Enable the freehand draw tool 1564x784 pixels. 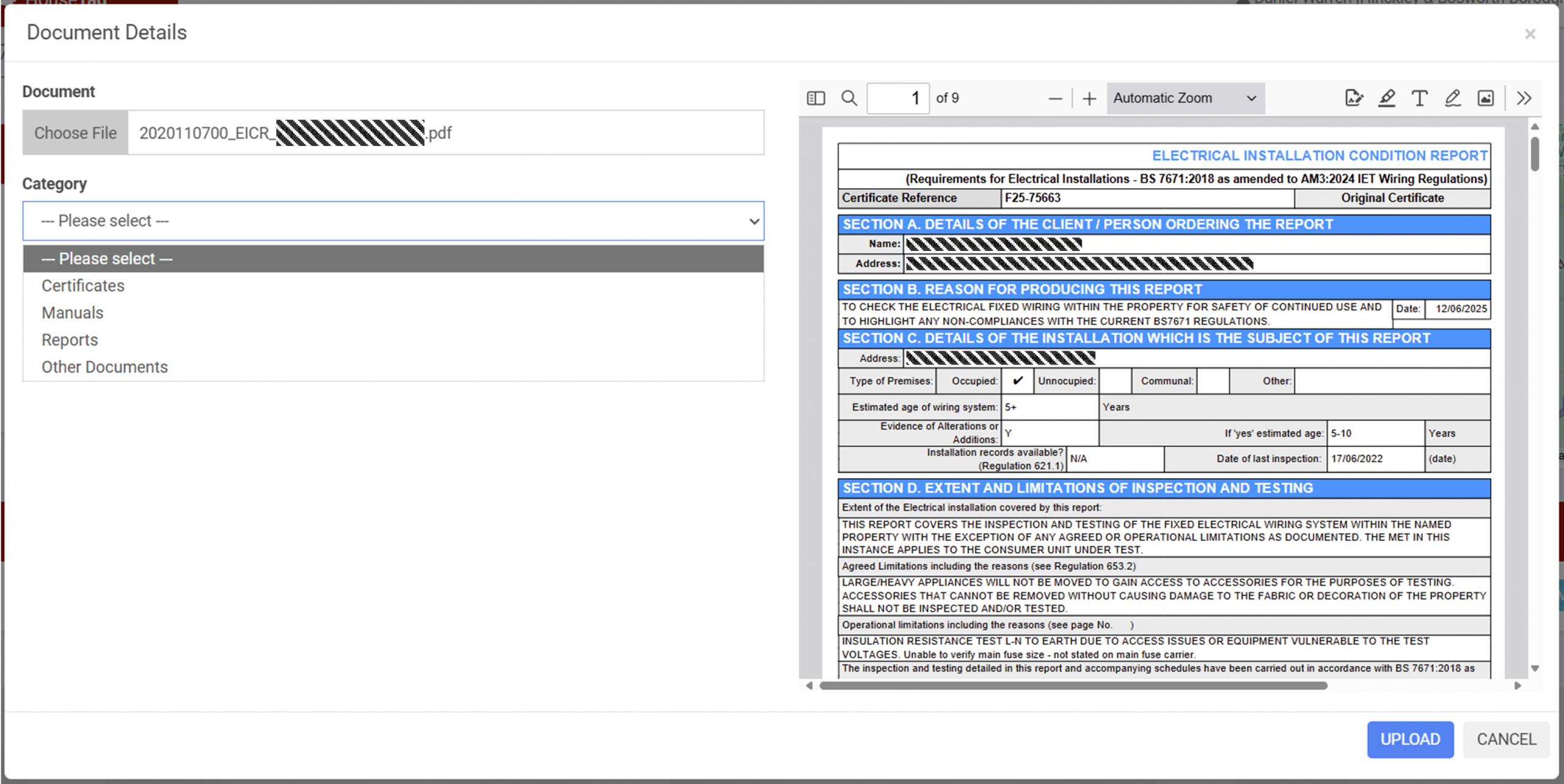click(1452, 98)
